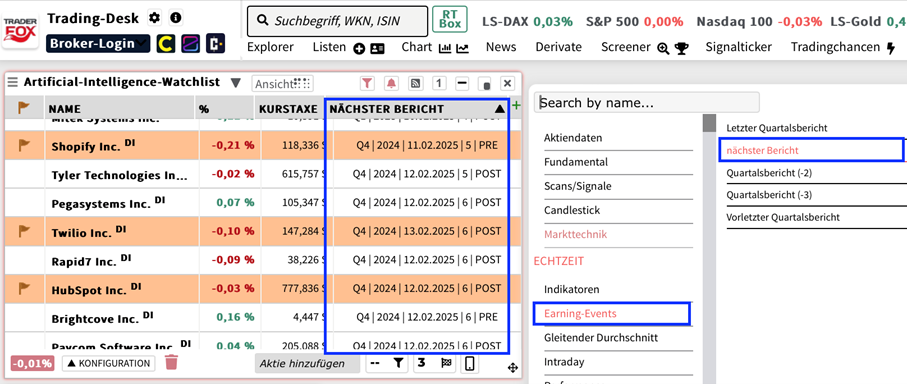Click the card icon beside Listen
This screenshot has height=384, width=907.
pos(377,49)
